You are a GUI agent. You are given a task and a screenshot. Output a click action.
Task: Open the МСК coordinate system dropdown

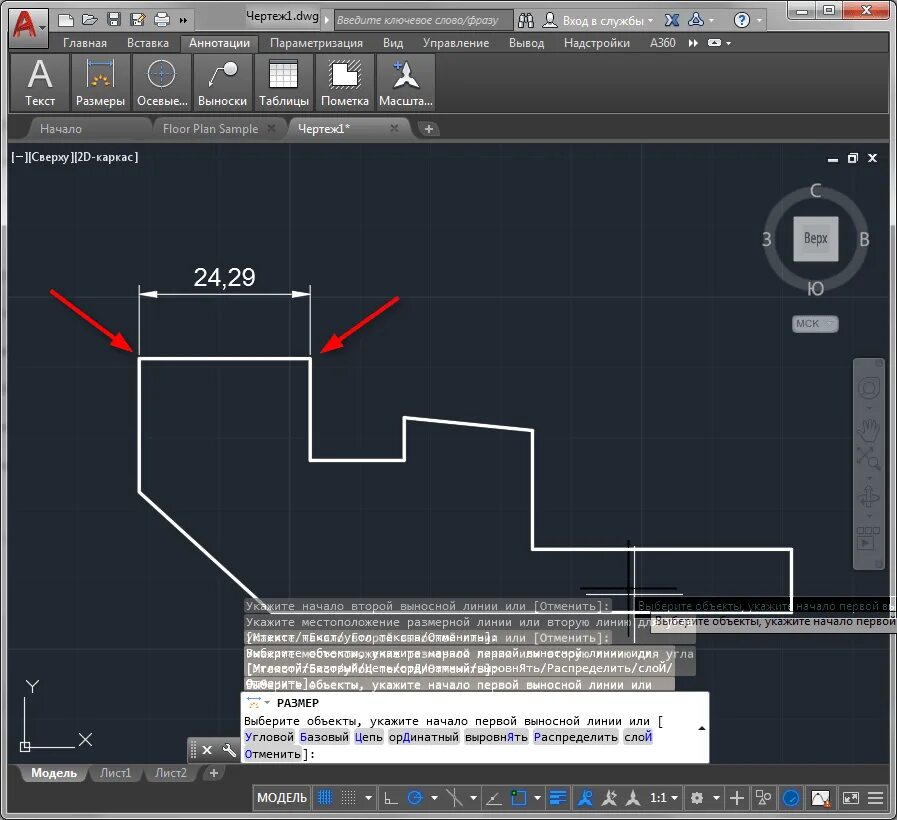click(x=815, y=323)
